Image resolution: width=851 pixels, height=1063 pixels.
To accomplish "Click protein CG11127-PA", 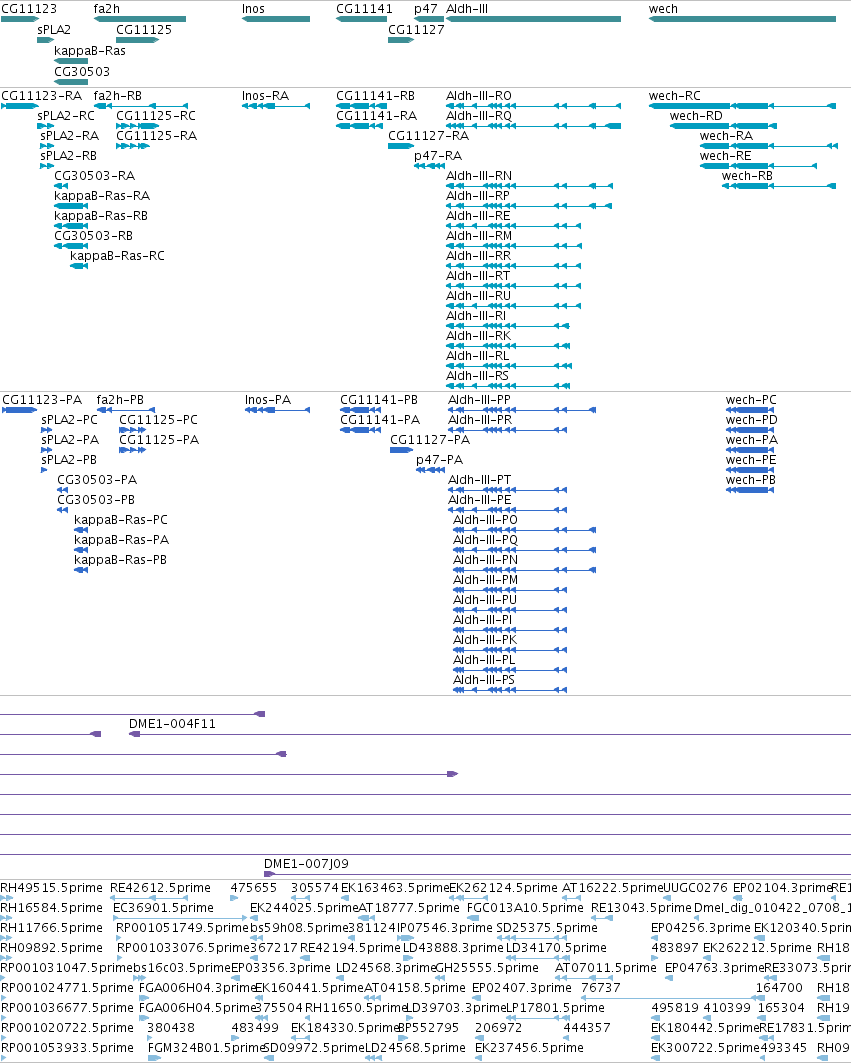I will (429, 440).
